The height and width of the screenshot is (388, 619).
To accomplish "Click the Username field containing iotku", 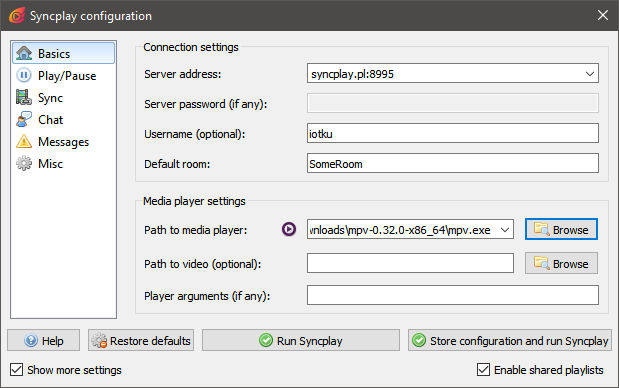I will pyautogui.click(x=453, y=133).
